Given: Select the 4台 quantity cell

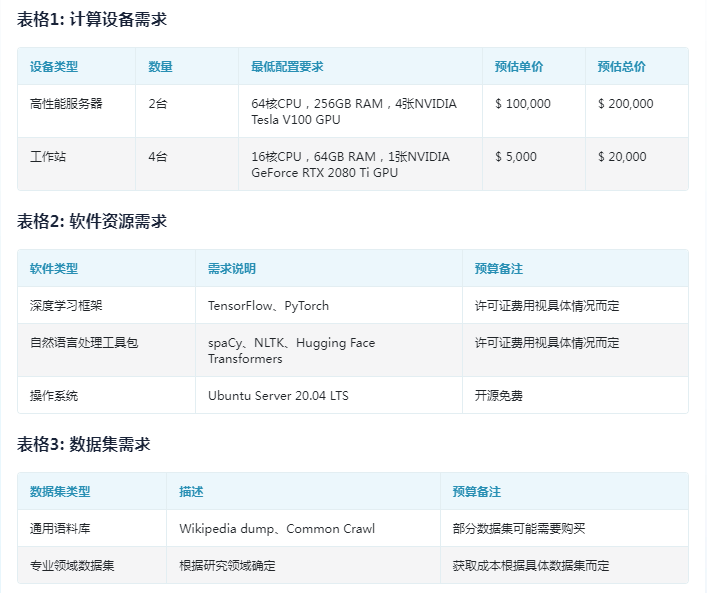Looking at the screenshot, I should (187, 164).
